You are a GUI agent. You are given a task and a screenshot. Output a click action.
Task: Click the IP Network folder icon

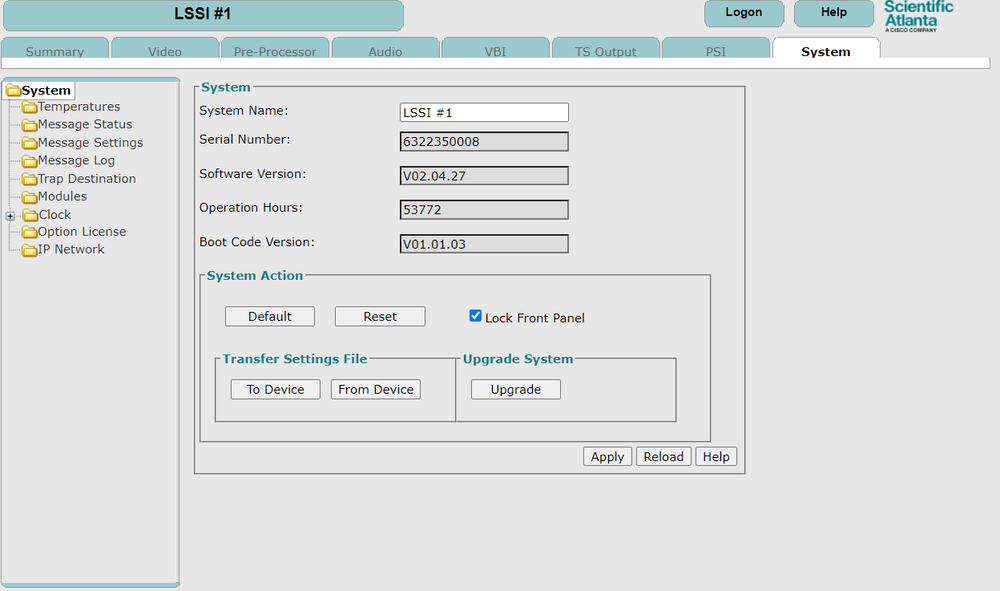click(30, 249)
